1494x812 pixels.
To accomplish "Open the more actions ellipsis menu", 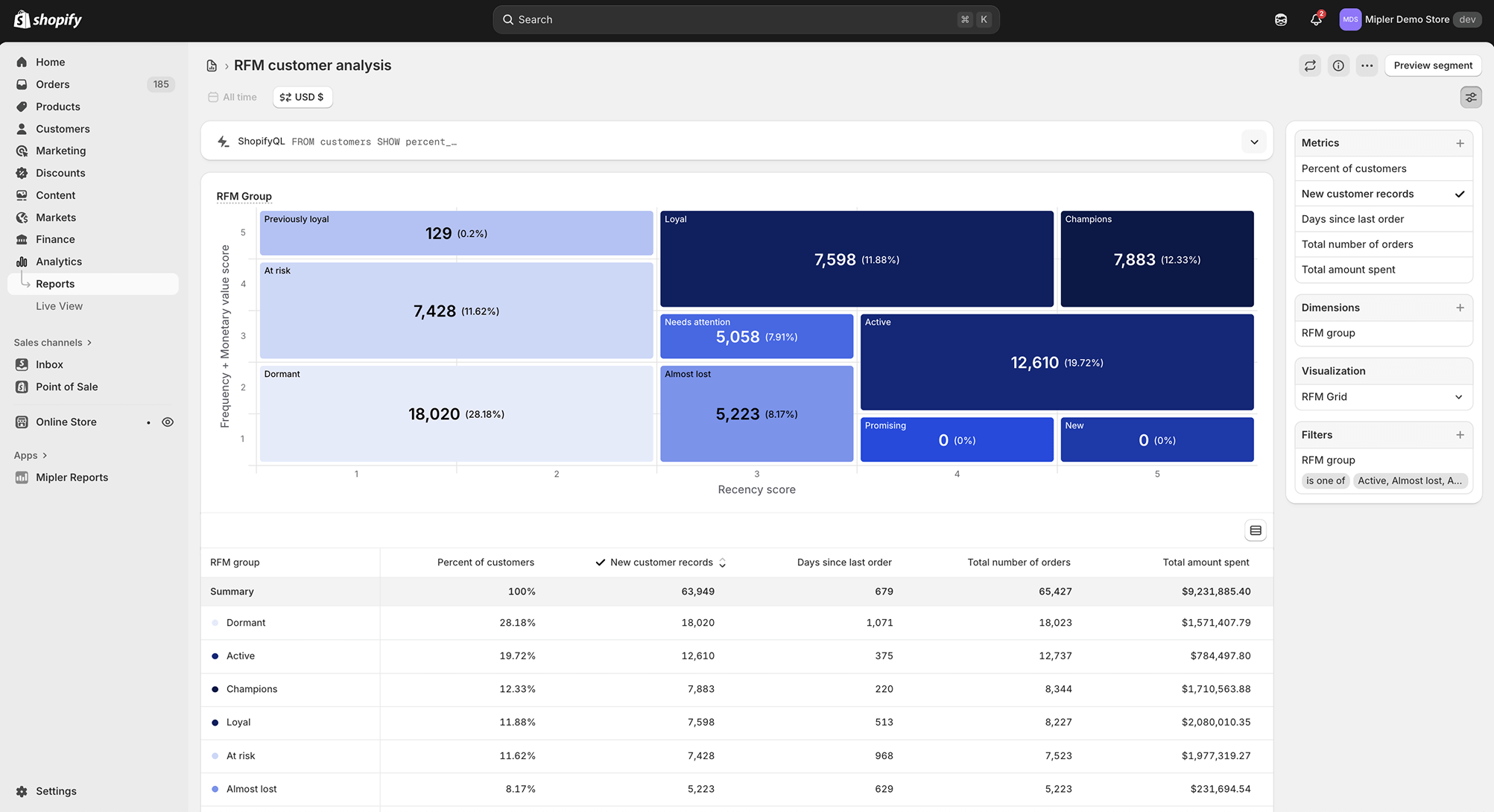I will point(1367,66).
